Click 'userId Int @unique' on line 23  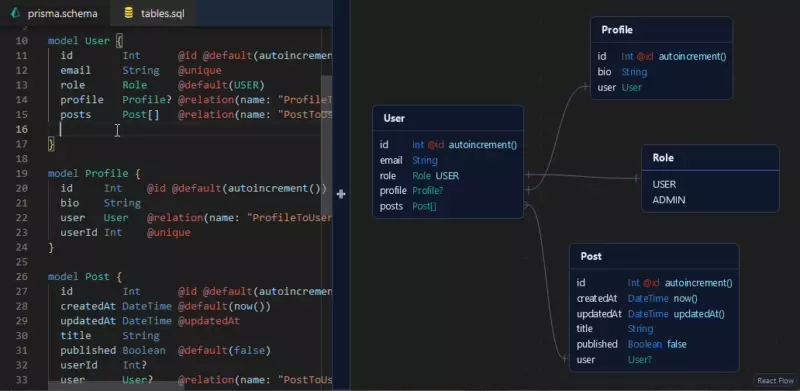coord(126,233)
